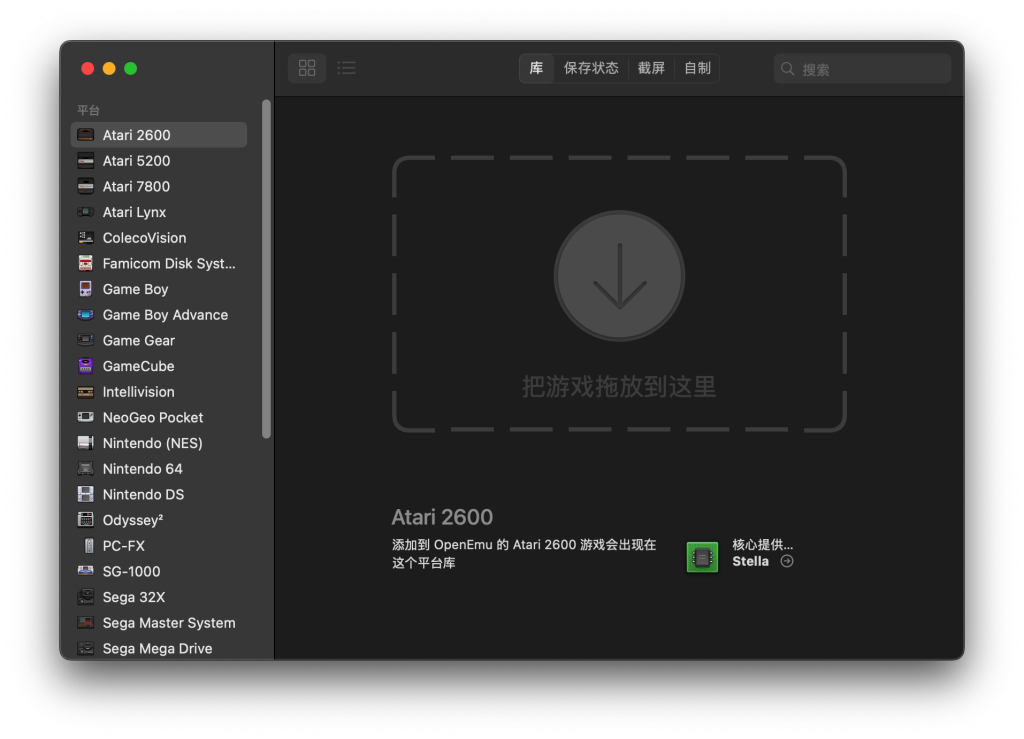This screenshot has width=1024, height=739.
Task: Click the Odyssey² console icon
Action: click(86, 520)
